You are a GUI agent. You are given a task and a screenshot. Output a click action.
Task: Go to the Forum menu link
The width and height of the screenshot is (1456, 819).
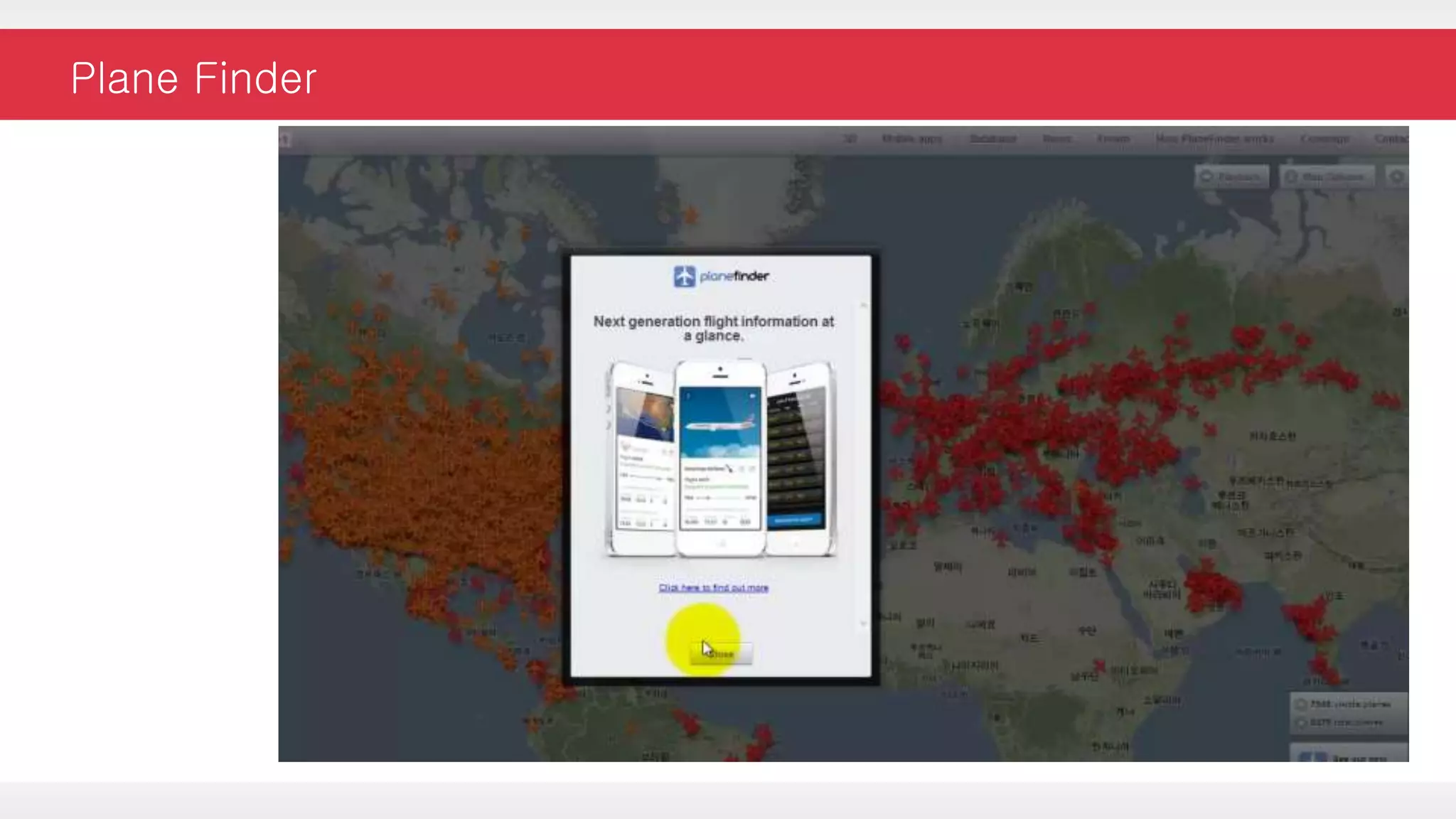(x=1113, y=139)
